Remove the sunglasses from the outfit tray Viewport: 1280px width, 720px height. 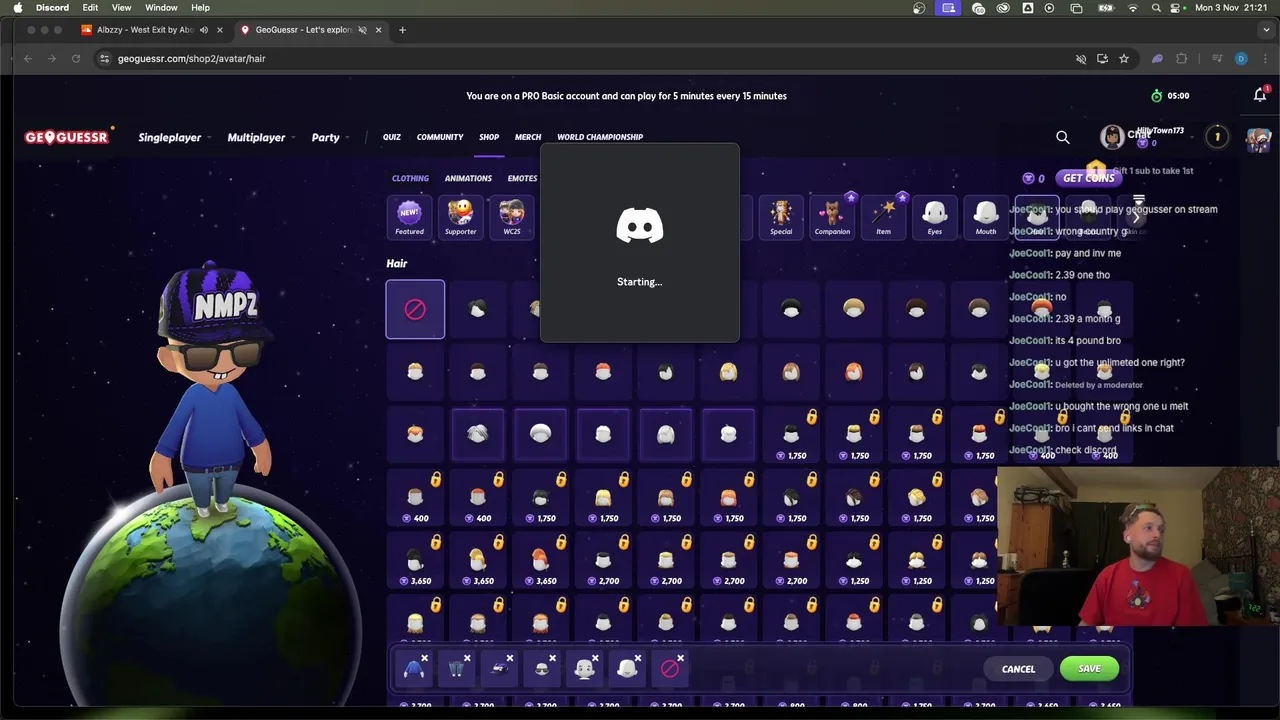[x=552, y=658]
